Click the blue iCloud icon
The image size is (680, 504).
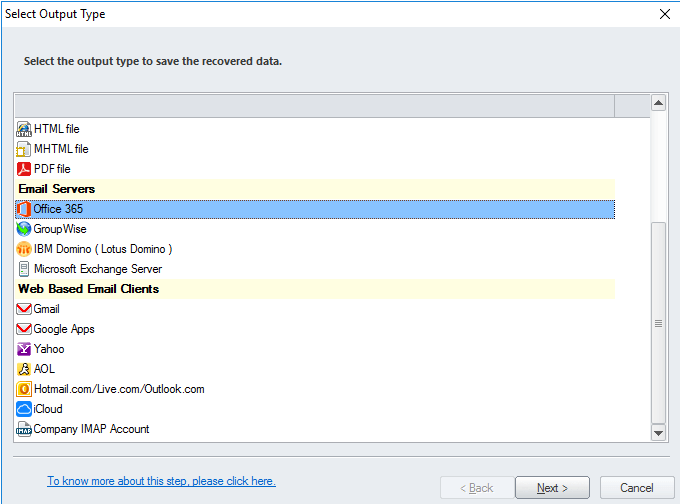[x=24, y=409]
